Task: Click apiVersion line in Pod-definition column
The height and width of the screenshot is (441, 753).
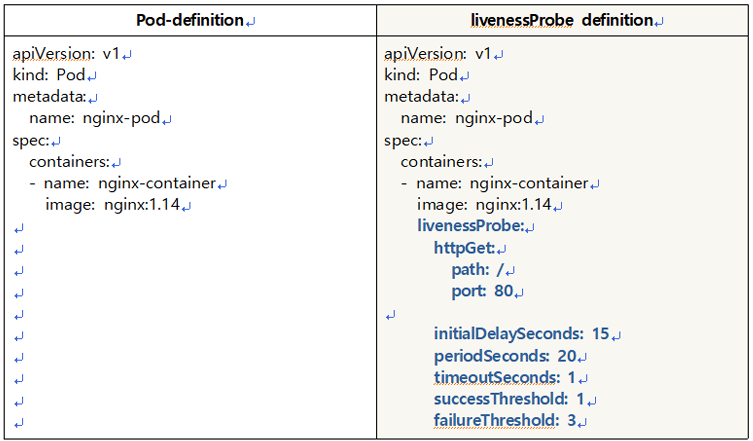Action: point(66,53)
